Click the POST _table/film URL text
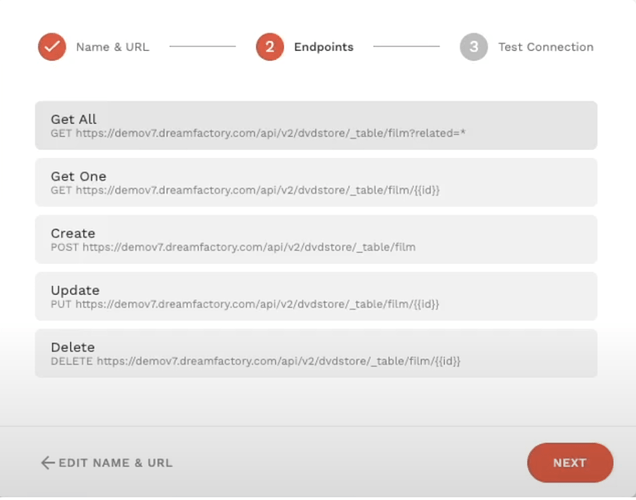The width and height of the screenshot is (636, 500). [233, 247]
